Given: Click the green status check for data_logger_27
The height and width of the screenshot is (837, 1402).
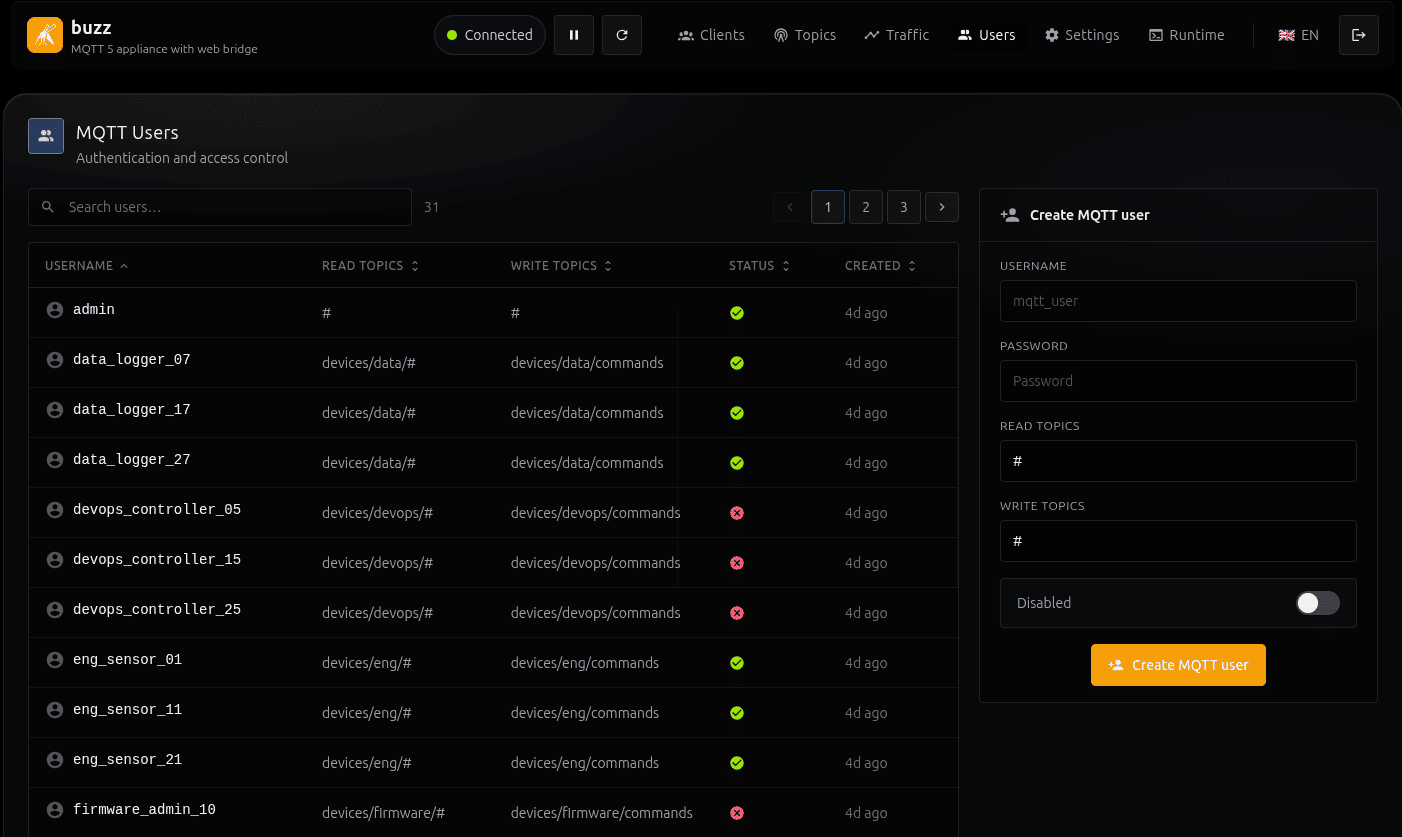Looking at the screenshot, I should (737, 463).
